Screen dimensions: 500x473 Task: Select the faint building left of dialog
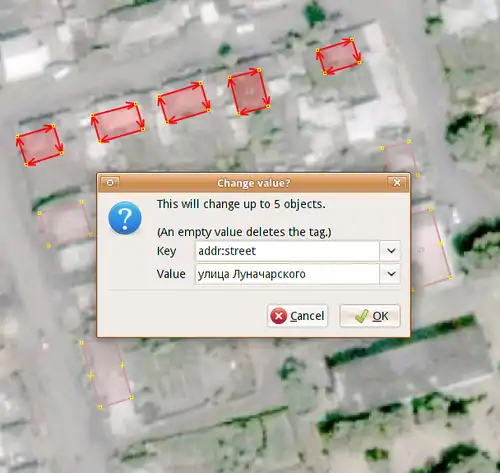tap(65, 223)
